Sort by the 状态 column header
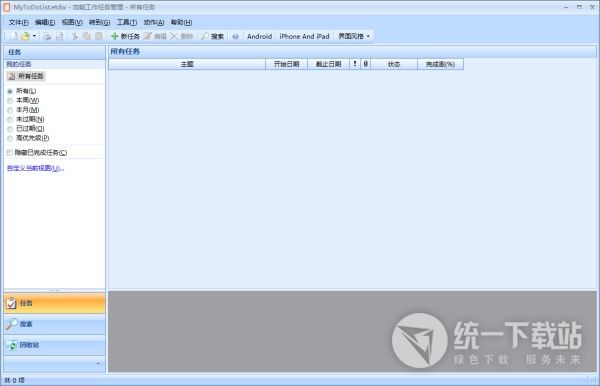 click(394, 64)
